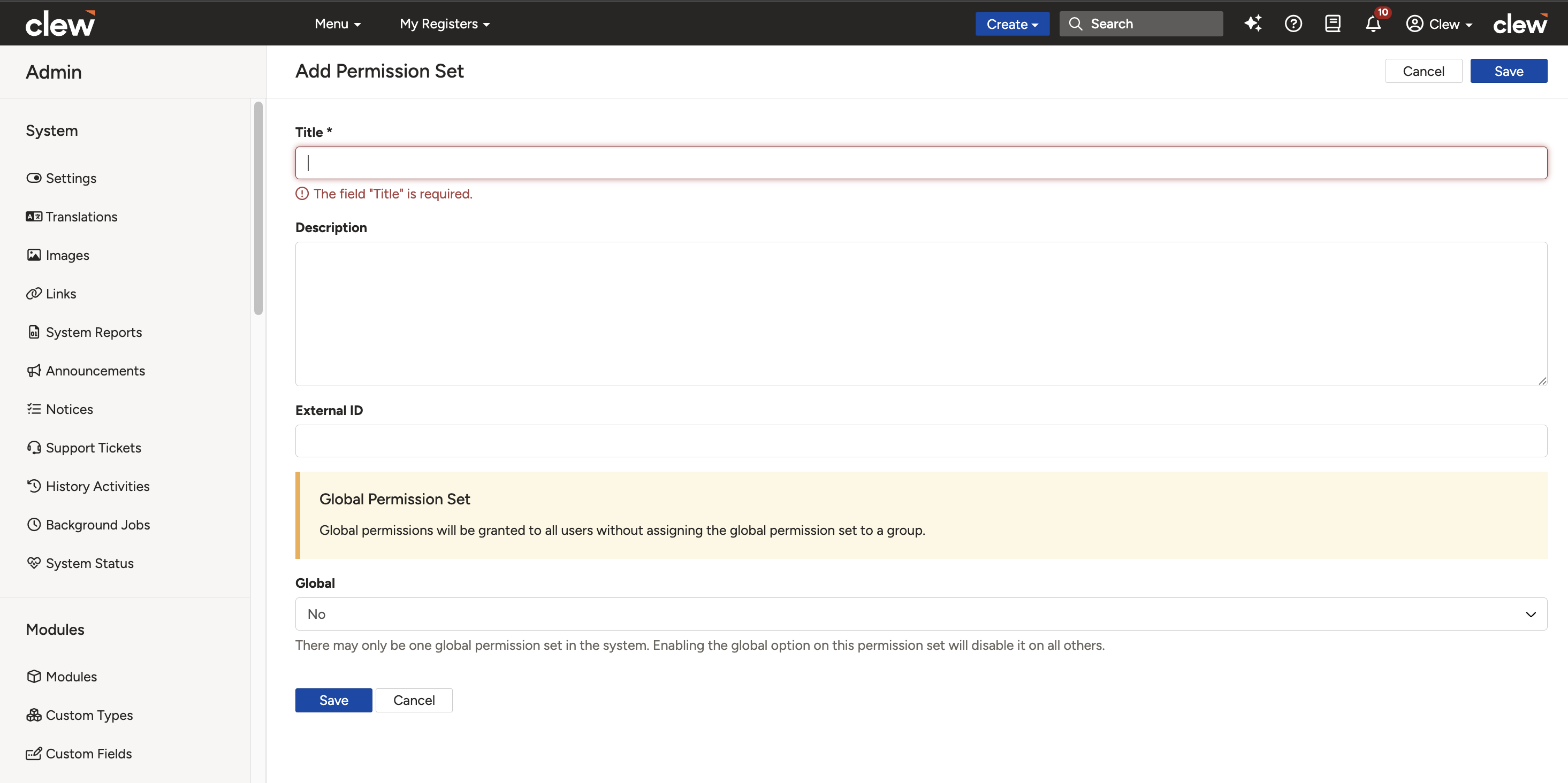Click the Notices list icon
1568x783 pixels.
pos(34,409)
